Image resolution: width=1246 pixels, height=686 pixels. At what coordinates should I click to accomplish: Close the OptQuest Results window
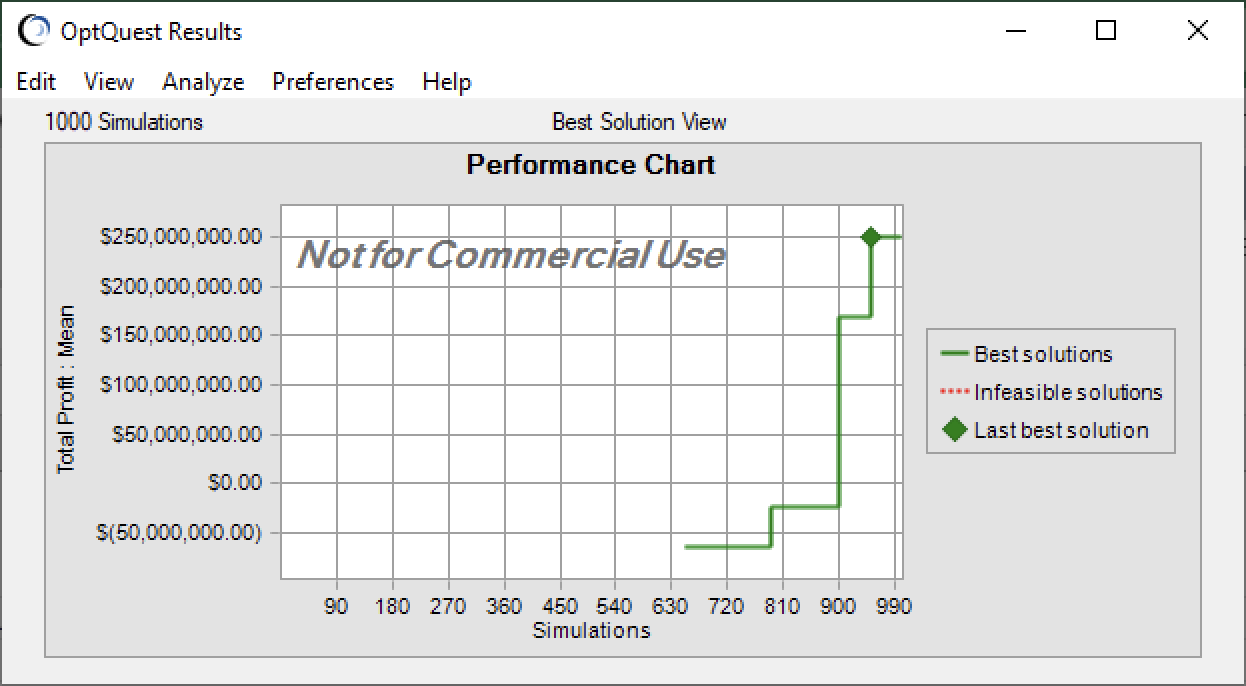[1197, 31]
